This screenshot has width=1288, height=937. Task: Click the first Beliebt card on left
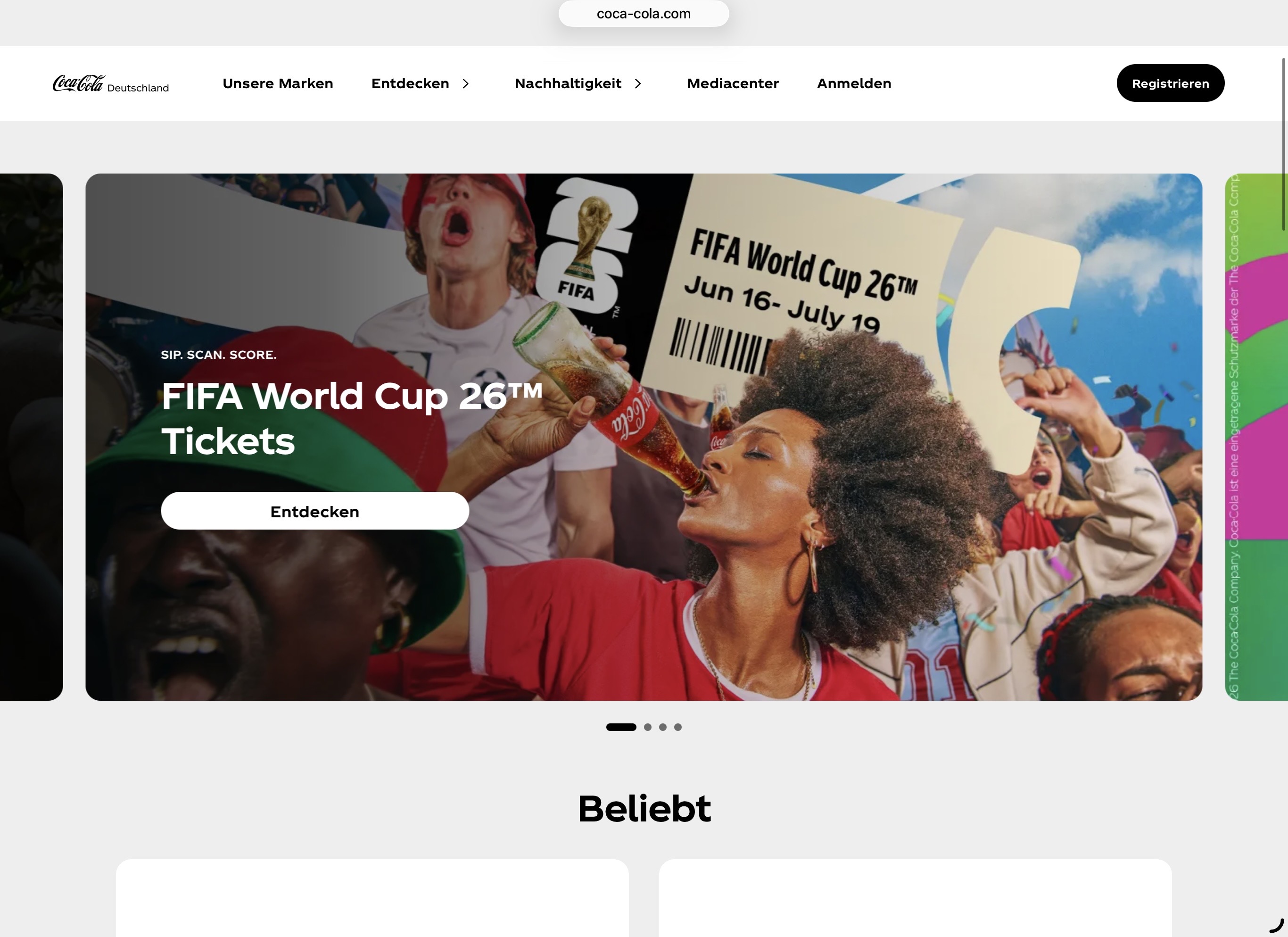(x=372, y=898)
